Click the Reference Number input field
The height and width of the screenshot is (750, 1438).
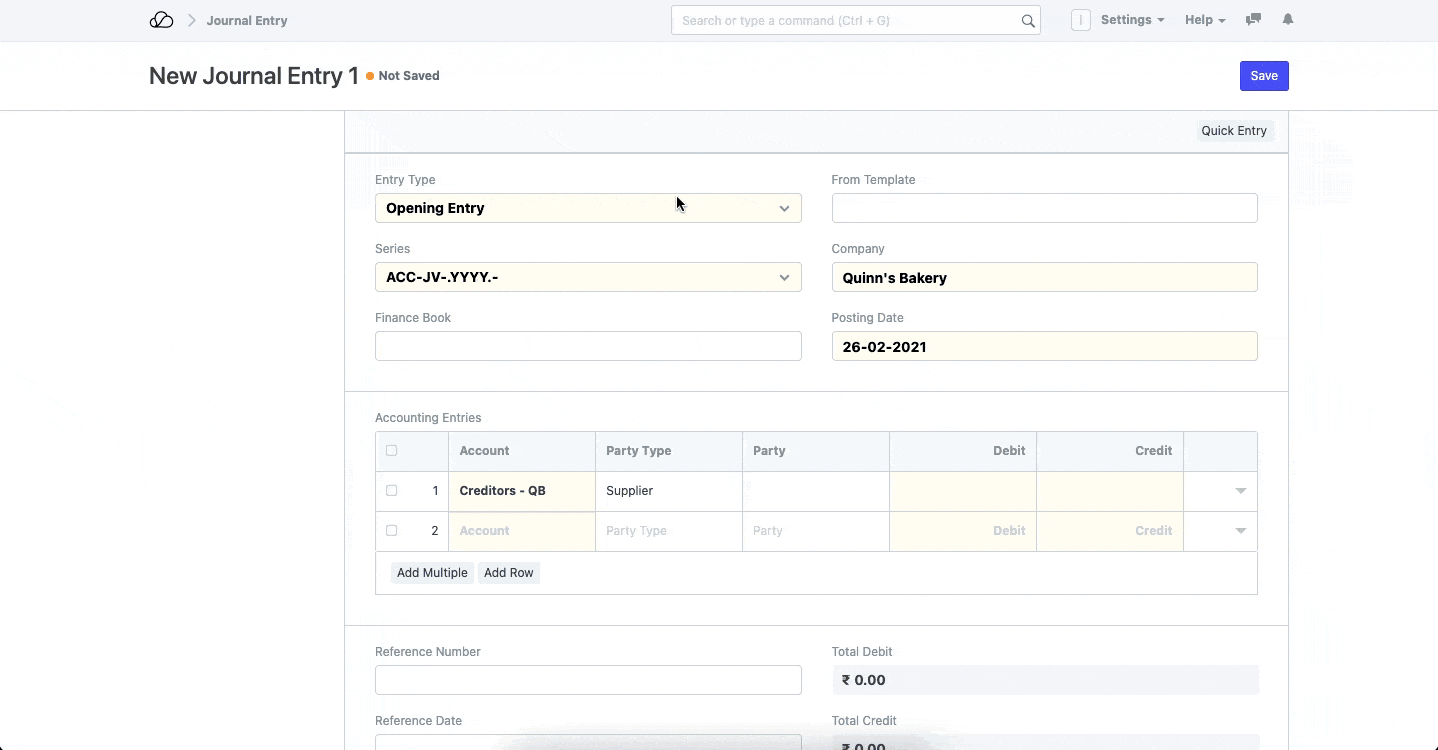pyautogui.click(x=588, y=680)
